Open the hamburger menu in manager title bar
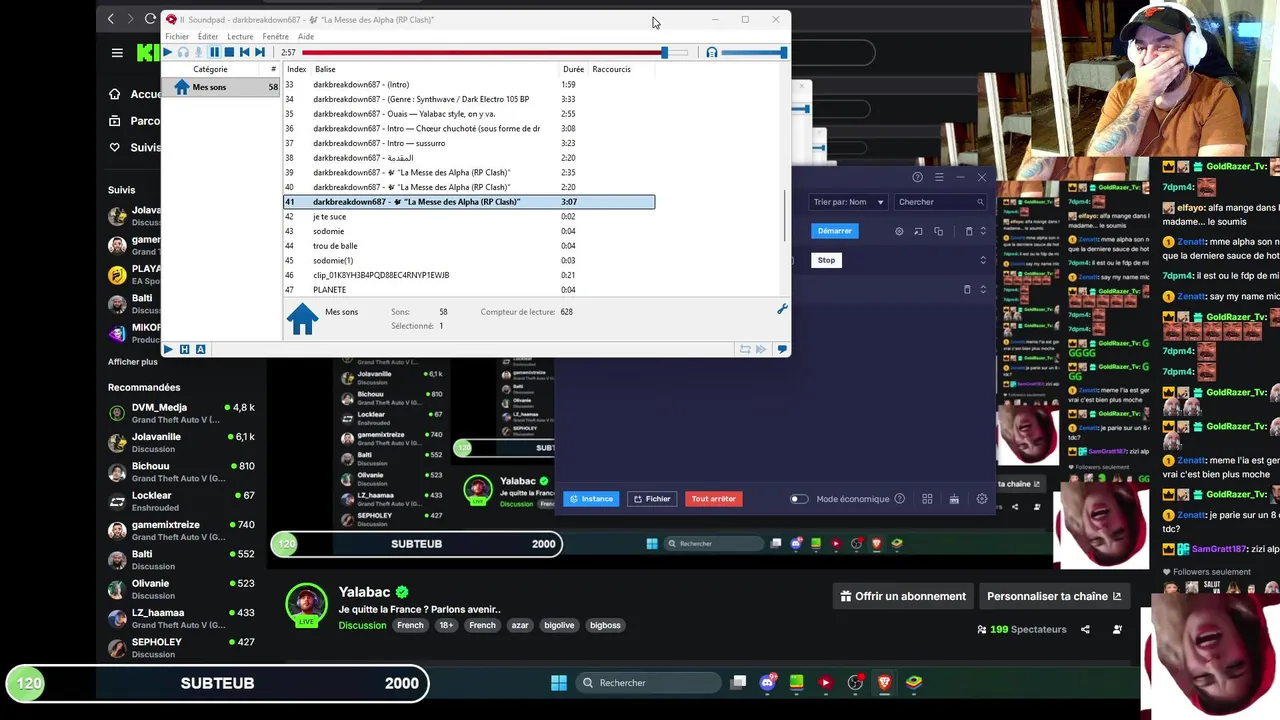Image resolution: width=1280 pixels, height=720 pixels. pyautogui.click(x=939, y=177)
